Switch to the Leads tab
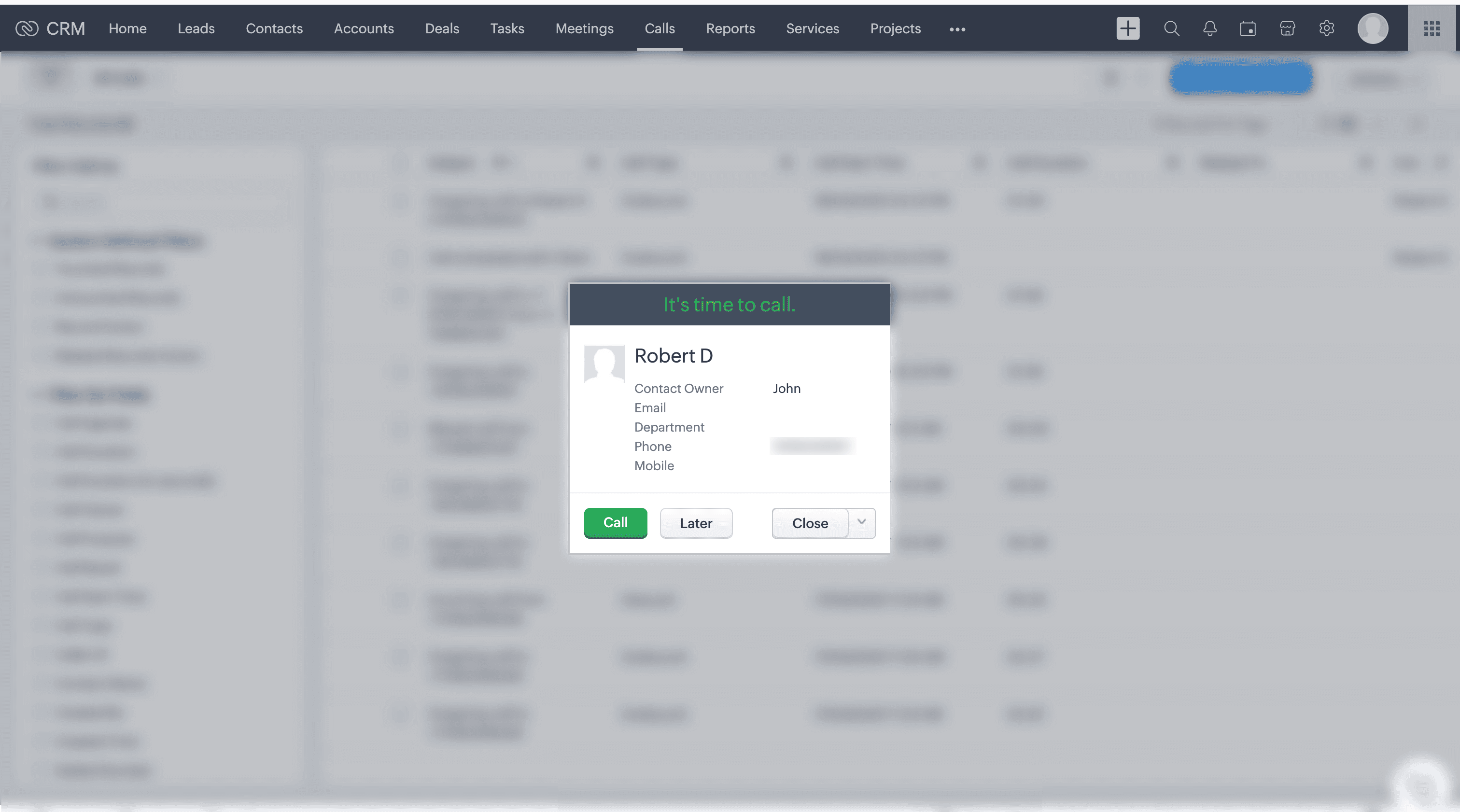The image size is (1460, 812). pyautogui.click(x=196, y=28)
